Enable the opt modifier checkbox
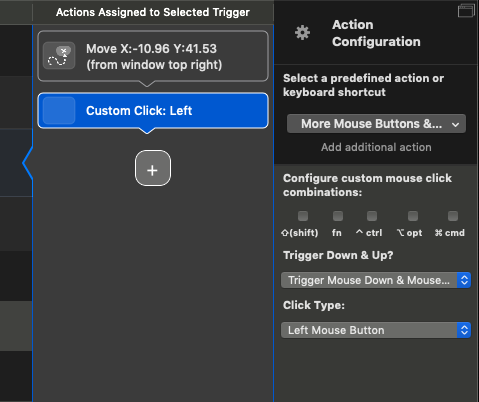 click(x=413, y=216)
